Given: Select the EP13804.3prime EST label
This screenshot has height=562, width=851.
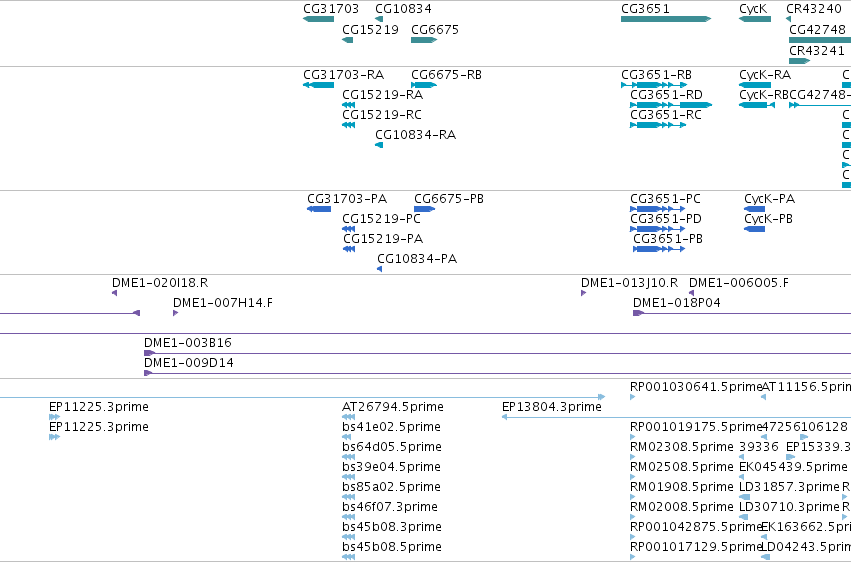Looking at the screenshot, I should [x=552, y=407].
